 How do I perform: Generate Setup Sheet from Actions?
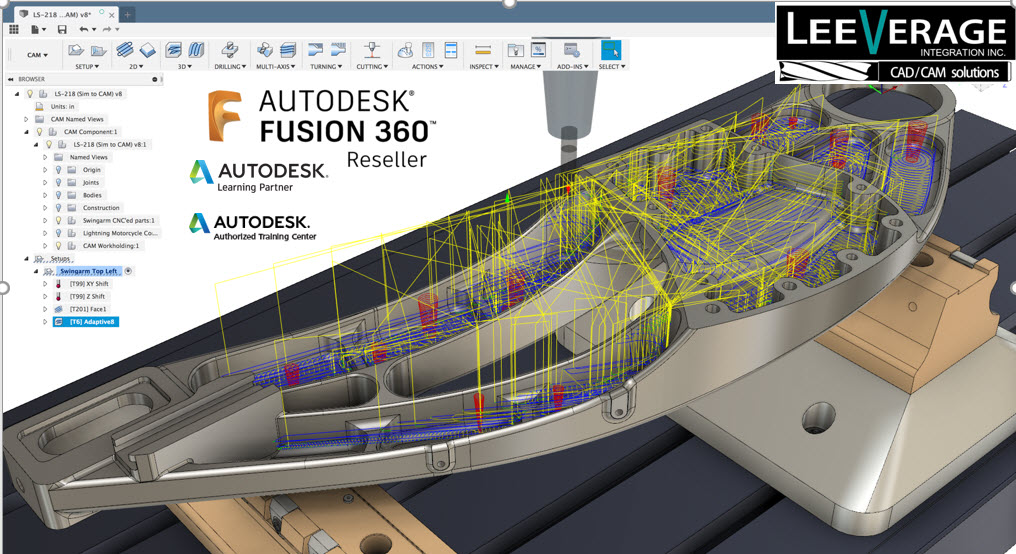point(451,50)
